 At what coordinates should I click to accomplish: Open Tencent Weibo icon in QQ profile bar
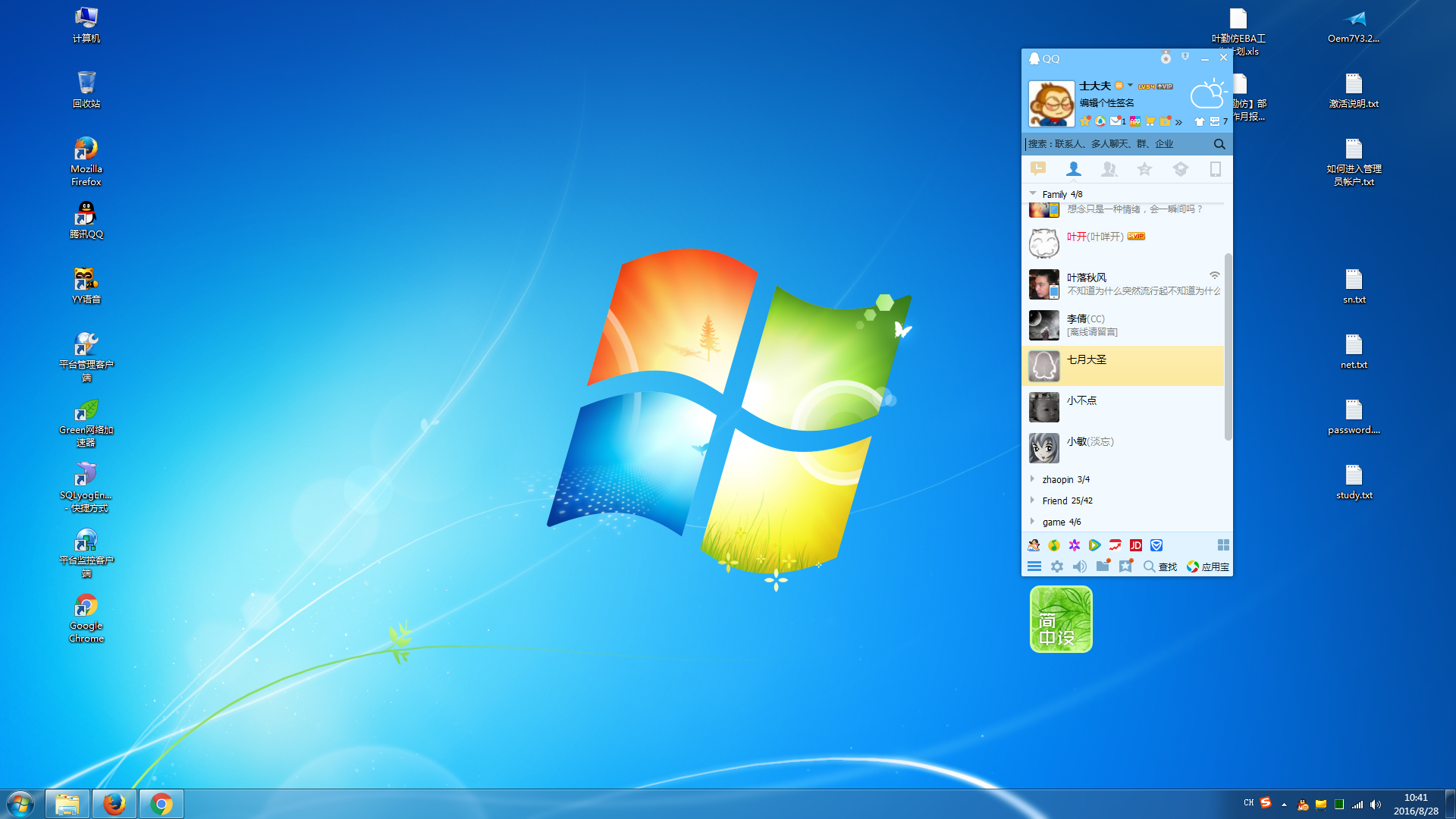click(x=1100, y=121)
